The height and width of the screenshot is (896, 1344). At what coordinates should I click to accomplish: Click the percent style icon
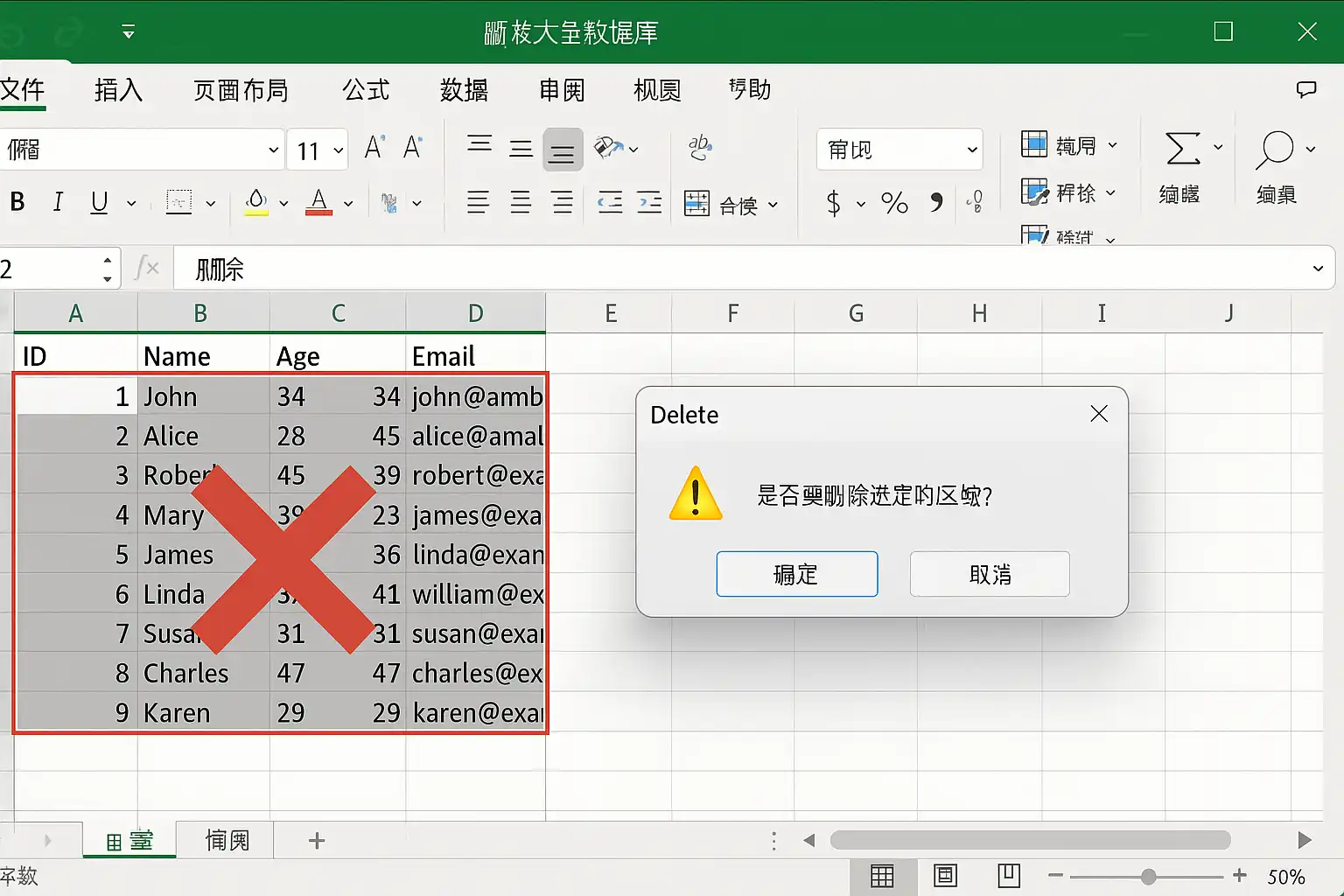[894, 203]
